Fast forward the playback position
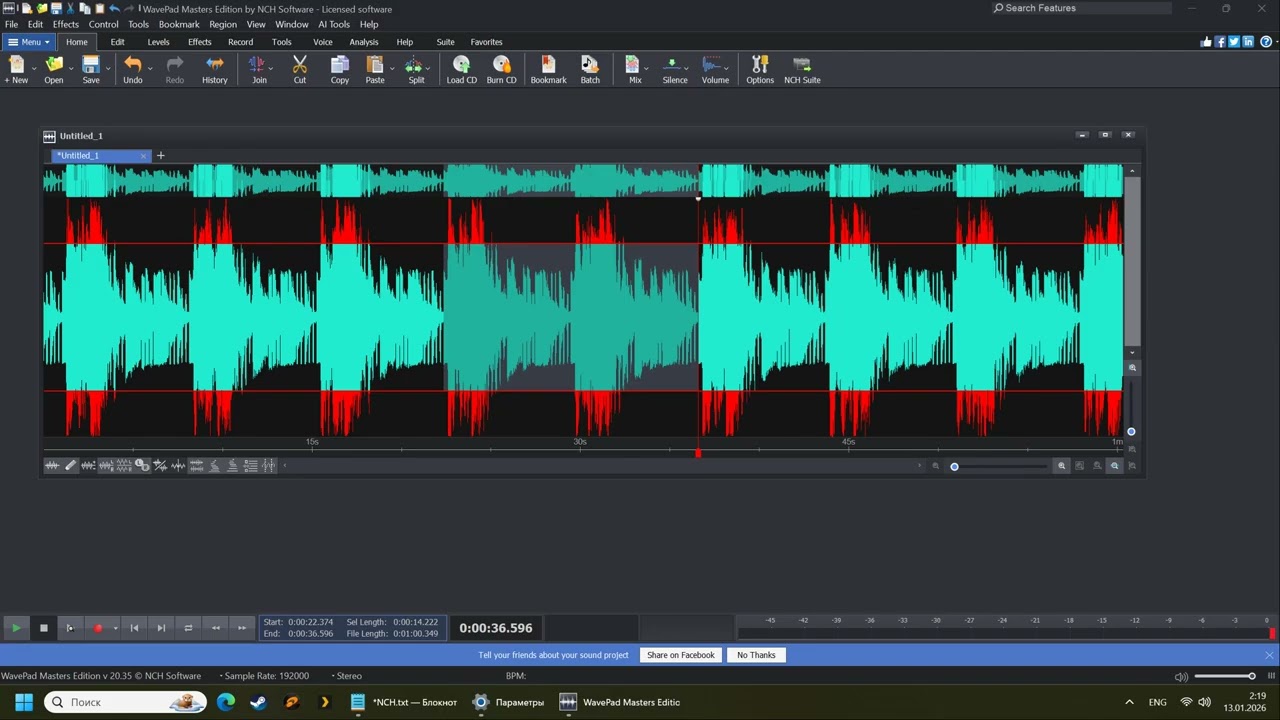This screenshot has width=1280, height=720. (x=242, y=628)
